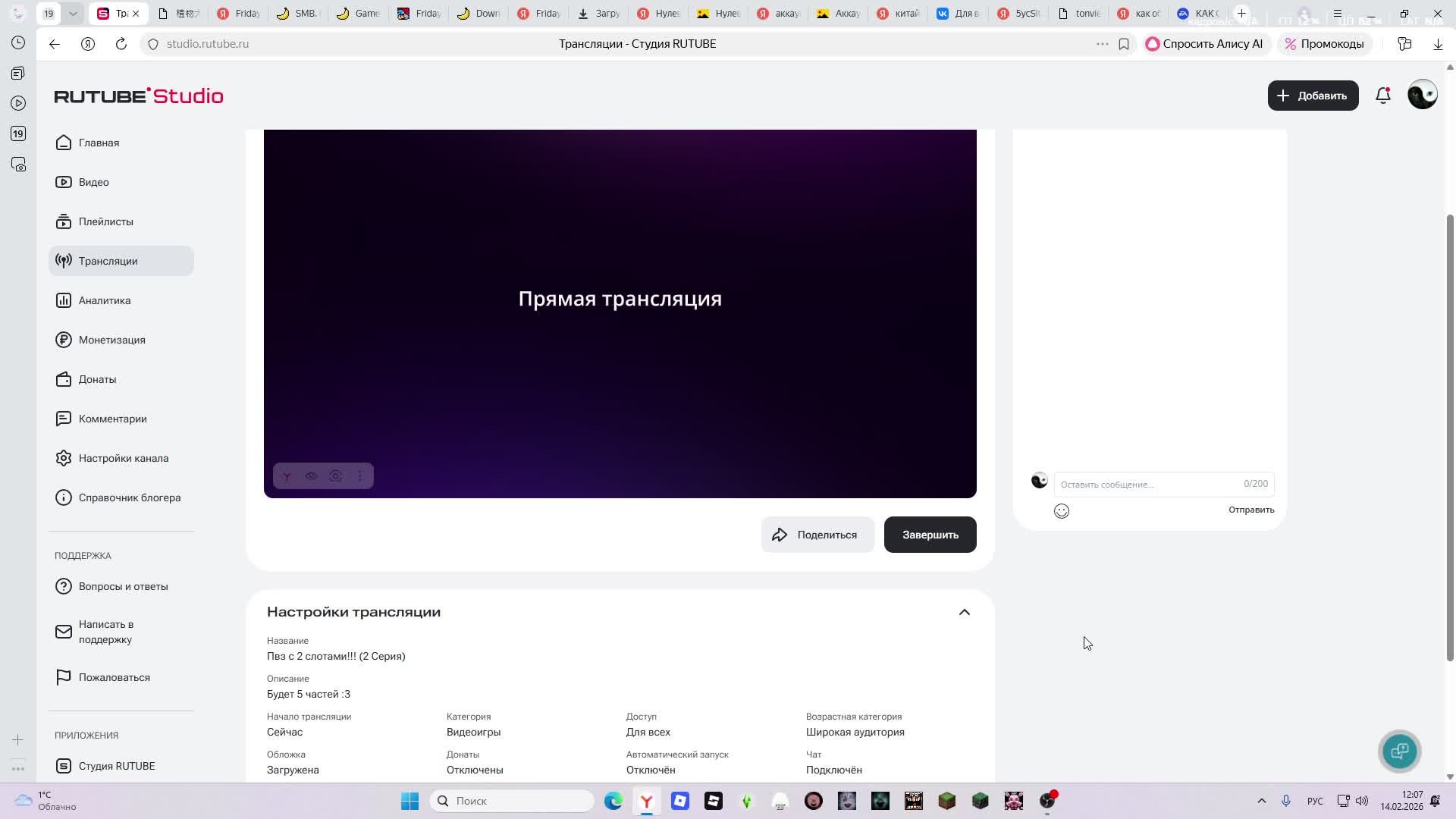Collapse the Настройки трансляции section
The height and width of the screenshot is (819, 1456).
(964, 612)
